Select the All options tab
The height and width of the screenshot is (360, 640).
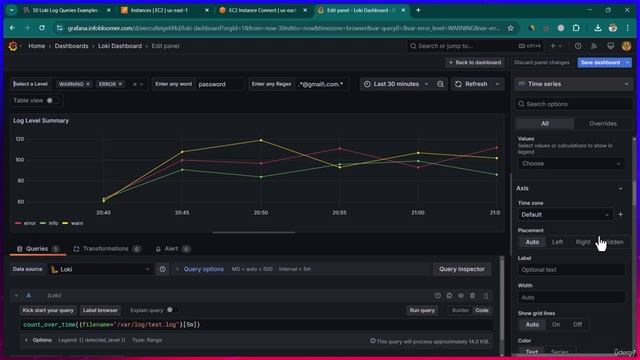click(545, 124)
